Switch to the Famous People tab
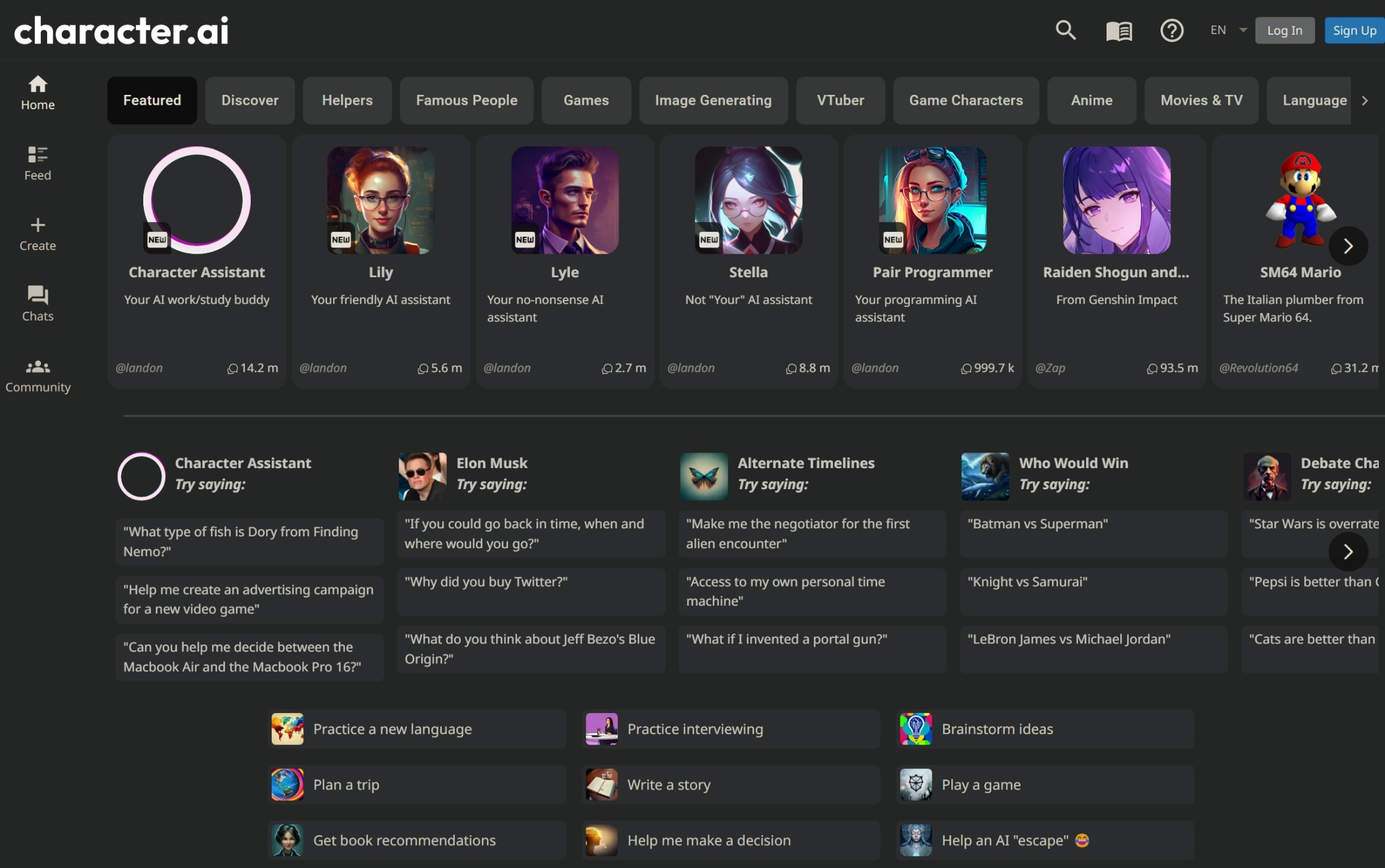Screen dimensions: 1385x868 pos(466,100)
